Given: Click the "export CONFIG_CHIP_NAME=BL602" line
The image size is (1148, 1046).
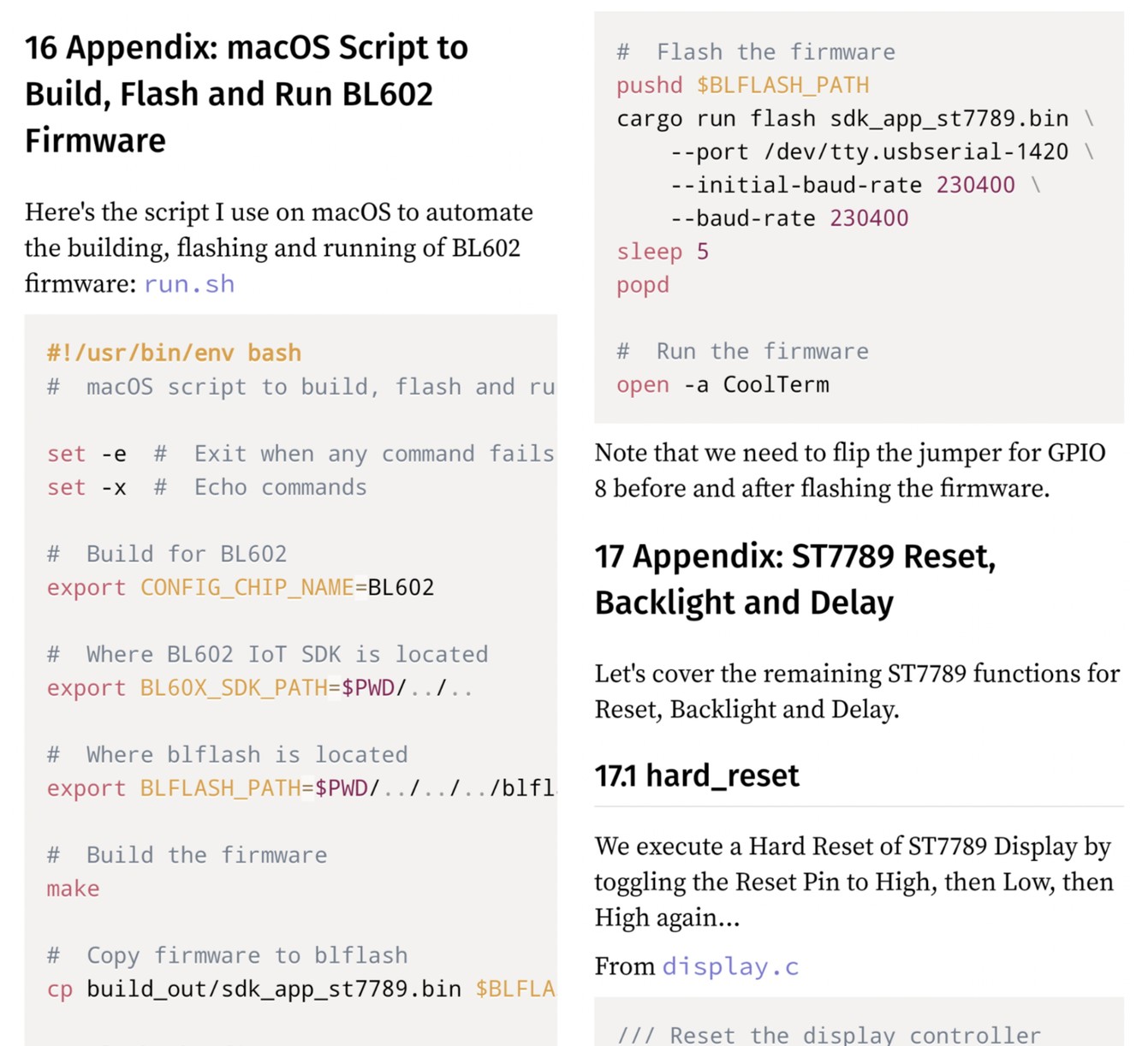Looking at the screenshot, I should 240,587.
